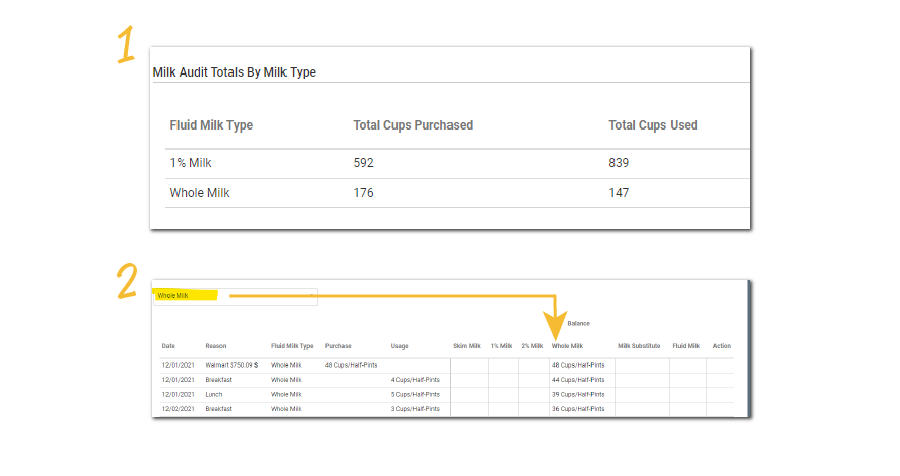
Task: Click the Balance group header
Action: (578, 323)
